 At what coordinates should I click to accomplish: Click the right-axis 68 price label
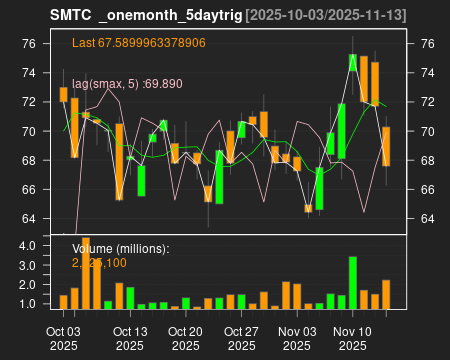click(x=428, y=160)
